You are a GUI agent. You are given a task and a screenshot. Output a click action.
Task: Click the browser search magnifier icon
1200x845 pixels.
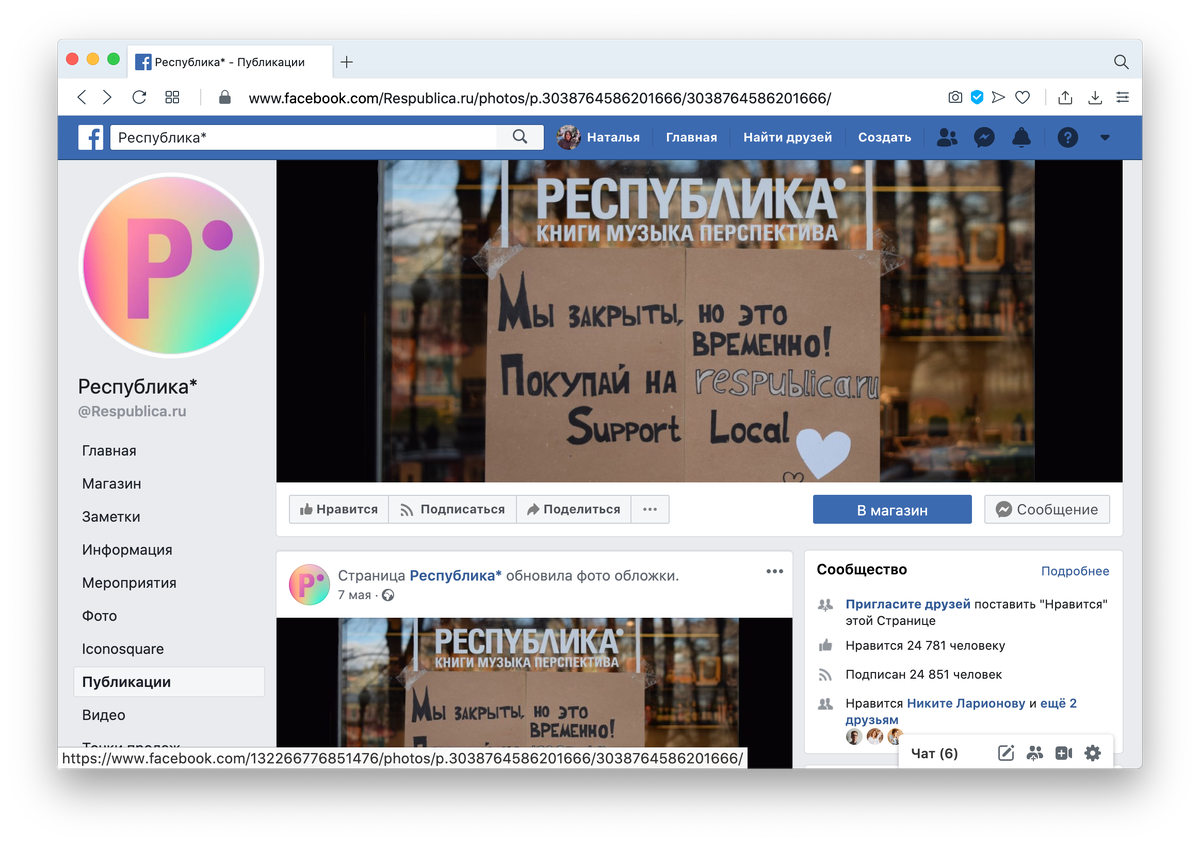1121,62
